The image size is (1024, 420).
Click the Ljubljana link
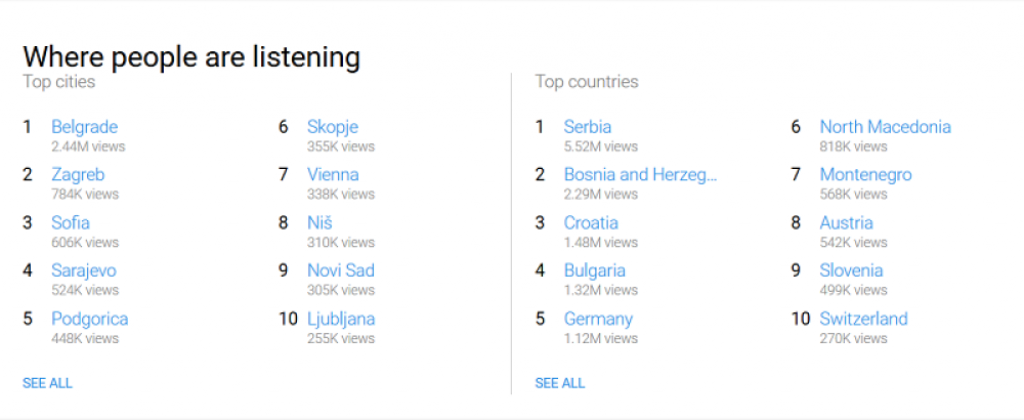coord(340,319)
